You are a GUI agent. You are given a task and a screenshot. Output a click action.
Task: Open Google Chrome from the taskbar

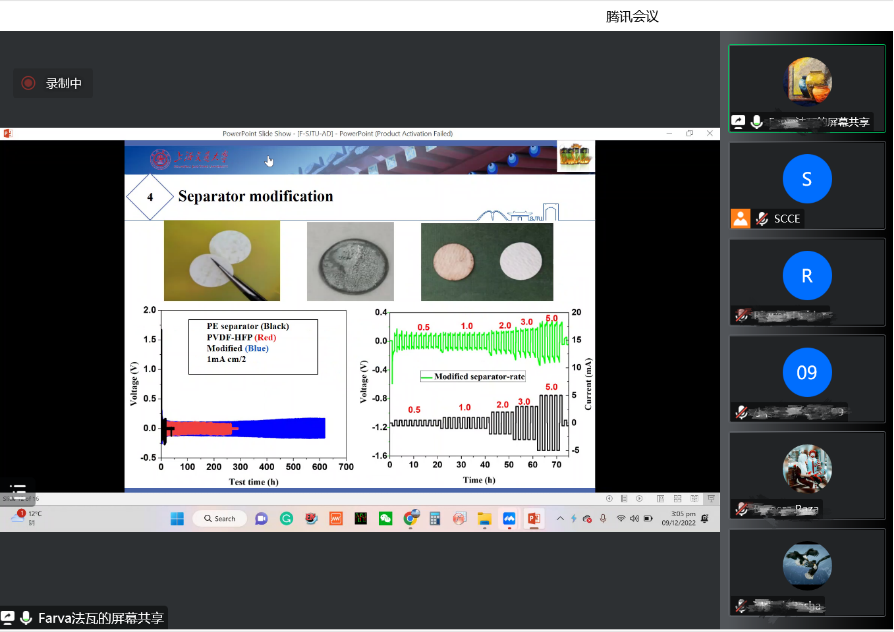pyautogui.click(x=410, y=518)
